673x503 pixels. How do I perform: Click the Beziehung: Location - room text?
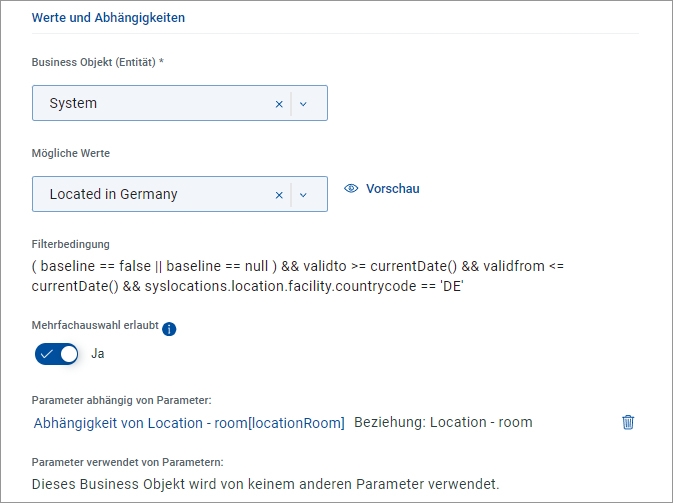click(x=443, y=422)
